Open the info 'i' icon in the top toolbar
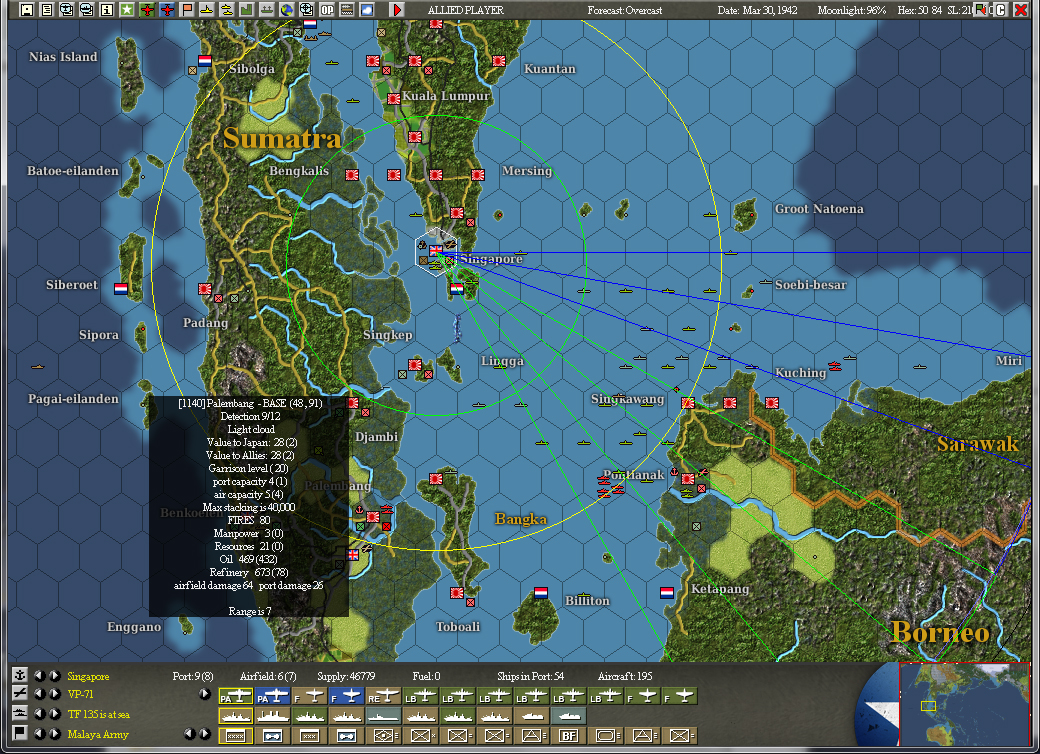The height and width of the screenshot is (754, 1040). 107,10
